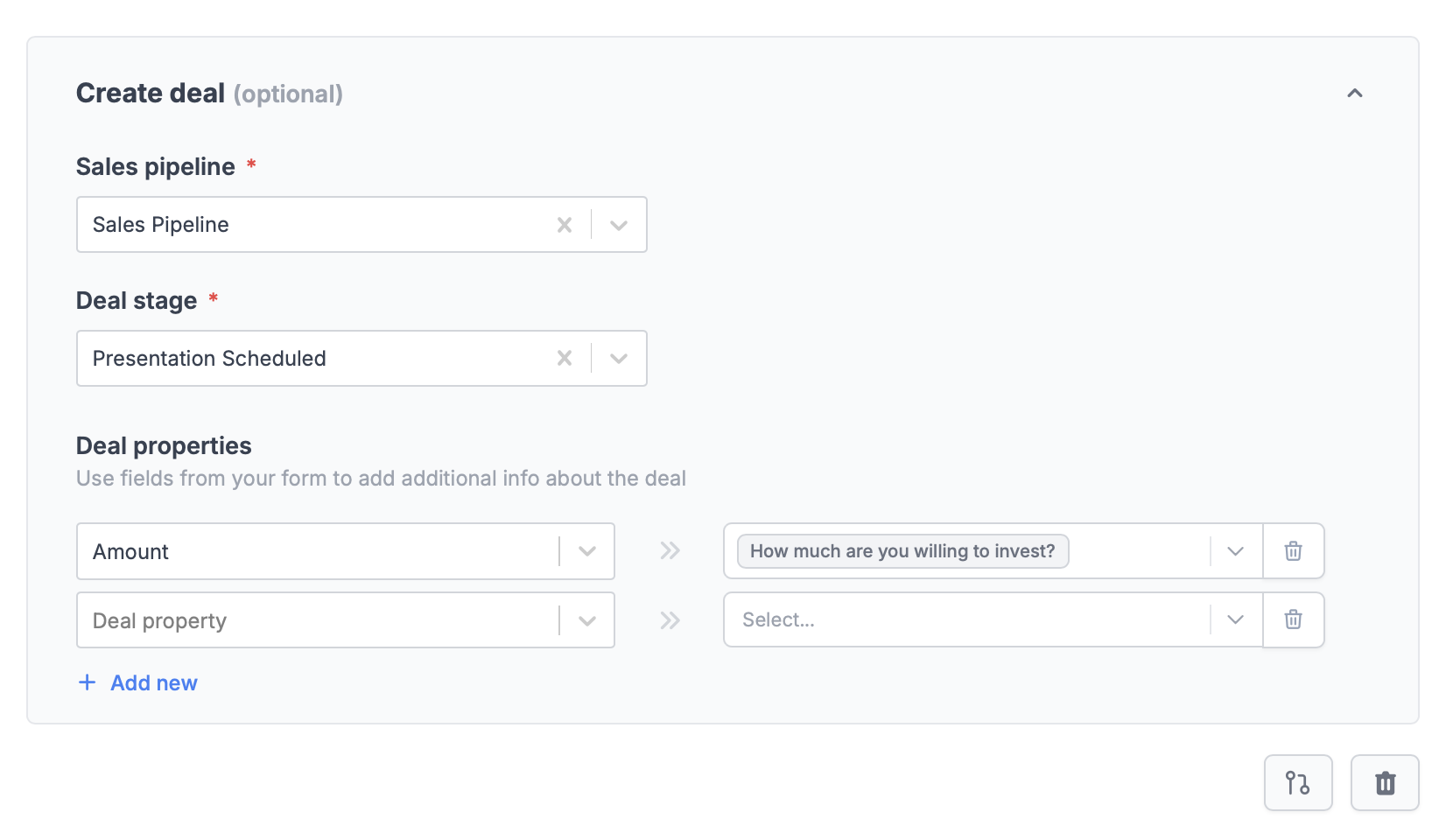Collapse the Create deal section

tap(1354, 93)
